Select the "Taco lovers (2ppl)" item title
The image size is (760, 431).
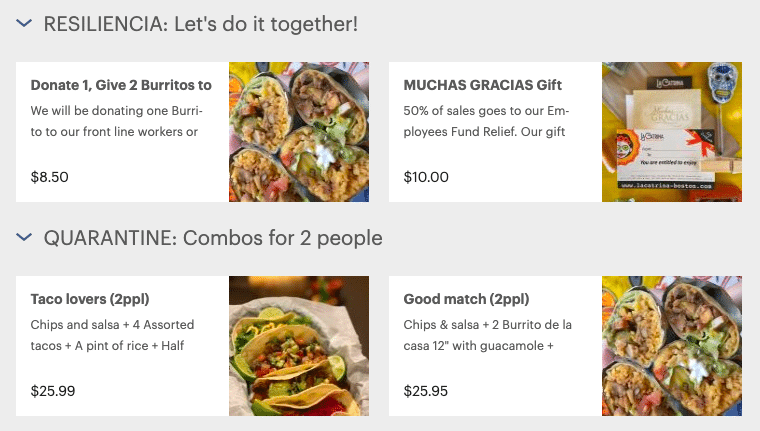click(x=90, y=299)
